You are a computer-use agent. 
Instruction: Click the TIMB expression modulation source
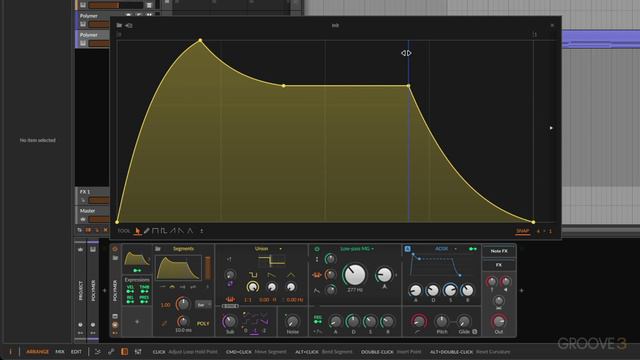144,289
